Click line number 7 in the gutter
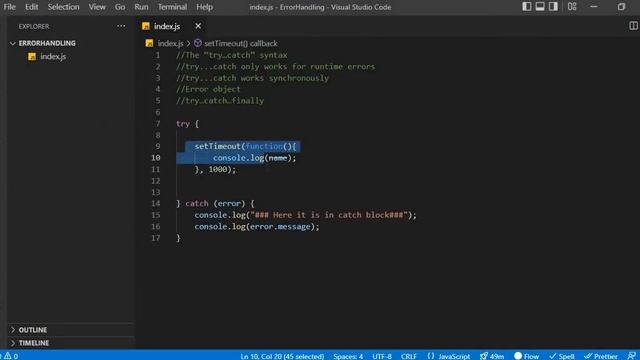 coord(158,124)
